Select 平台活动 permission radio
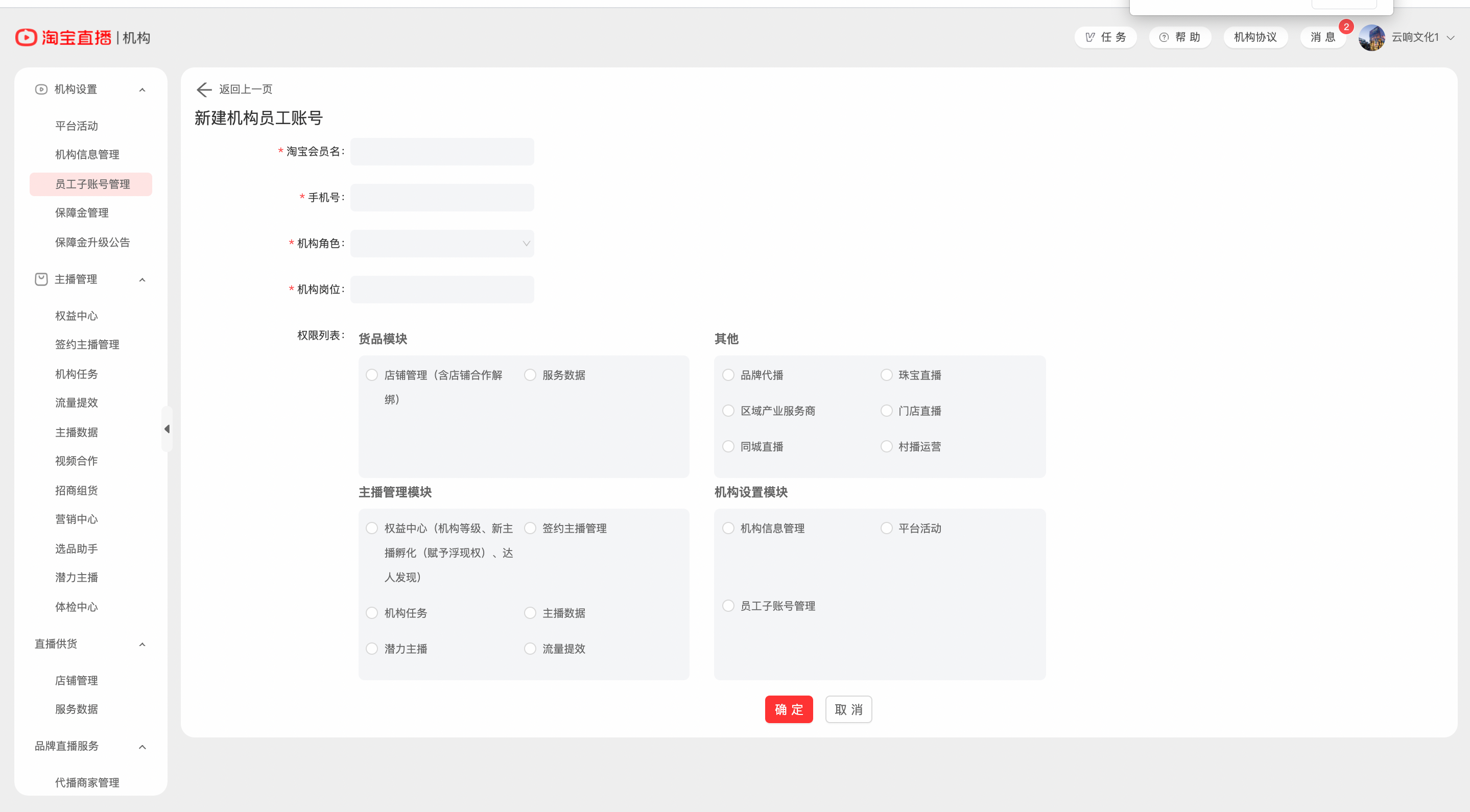Viewport: 1470px width, 812px height. point(886,529)
